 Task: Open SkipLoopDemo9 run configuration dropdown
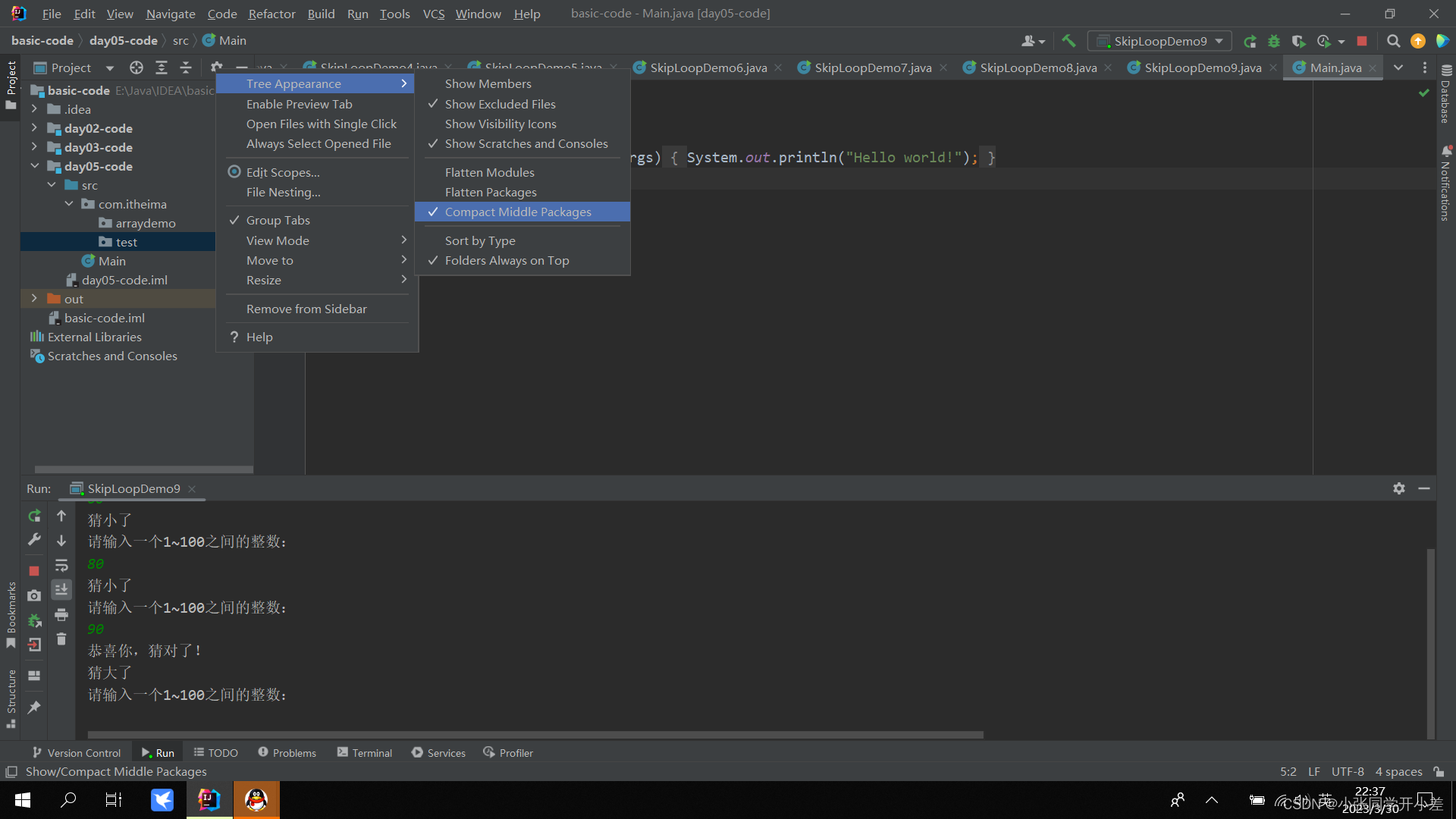coord(1160,41)
